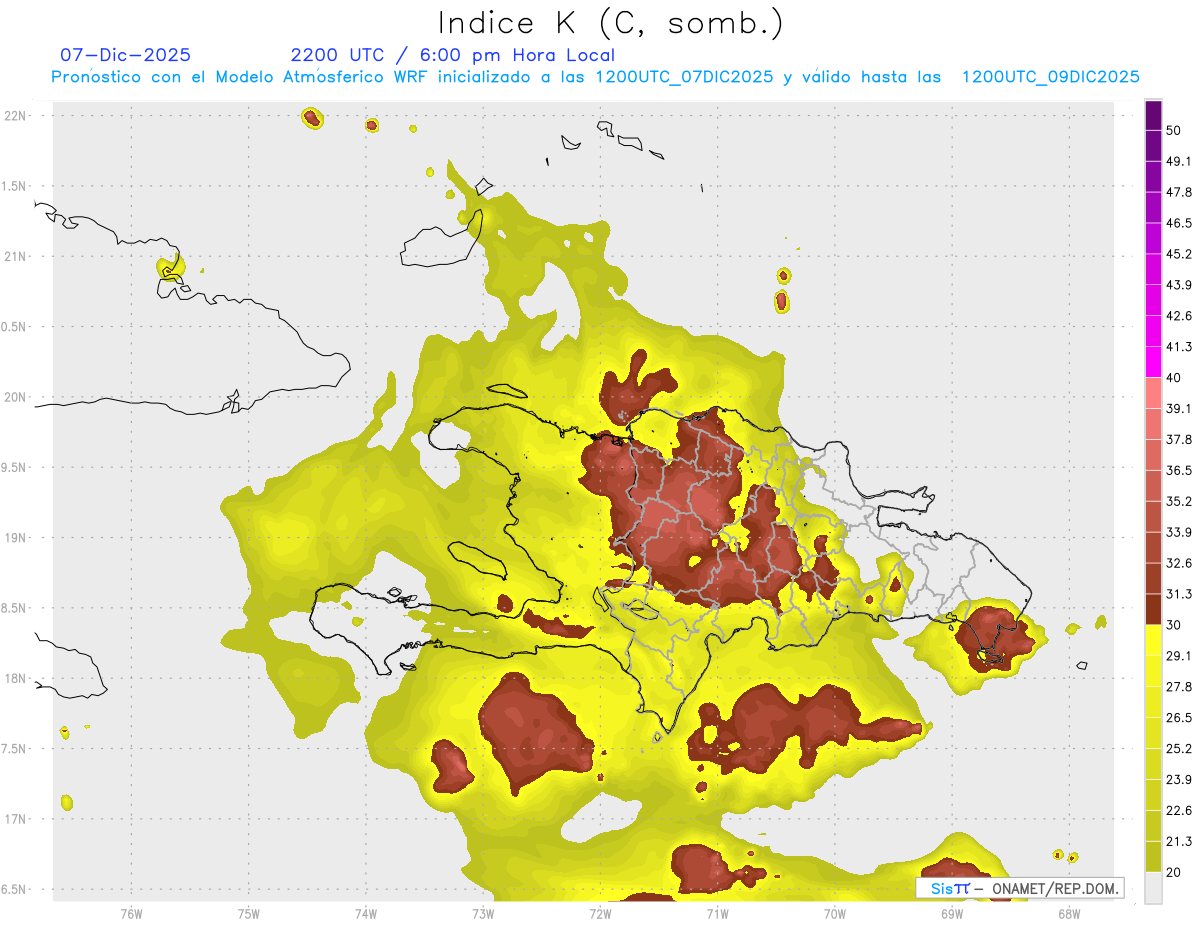Click the 76W longitude axis label
The image size is (1200, 927).
(131, 913)
